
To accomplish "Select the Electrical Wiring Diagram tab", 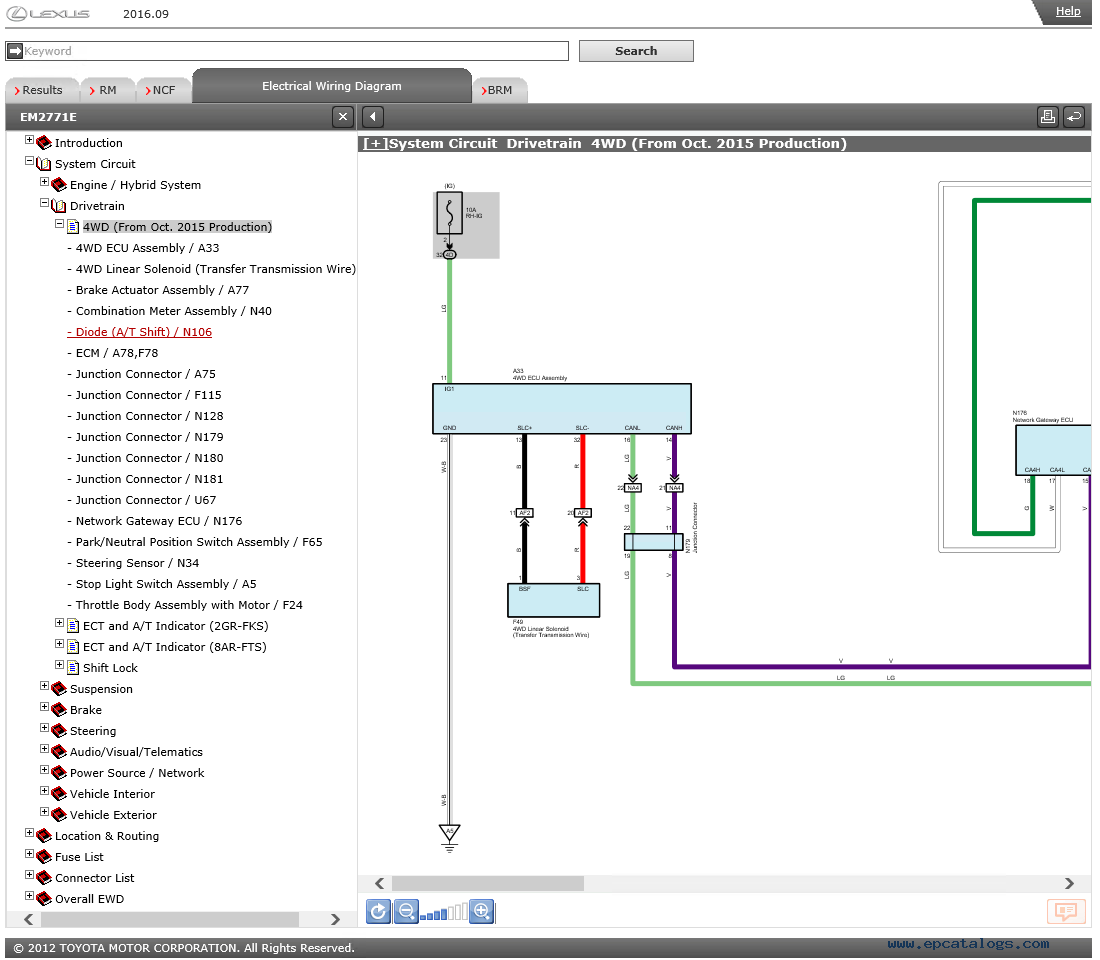I will (332, 86).
